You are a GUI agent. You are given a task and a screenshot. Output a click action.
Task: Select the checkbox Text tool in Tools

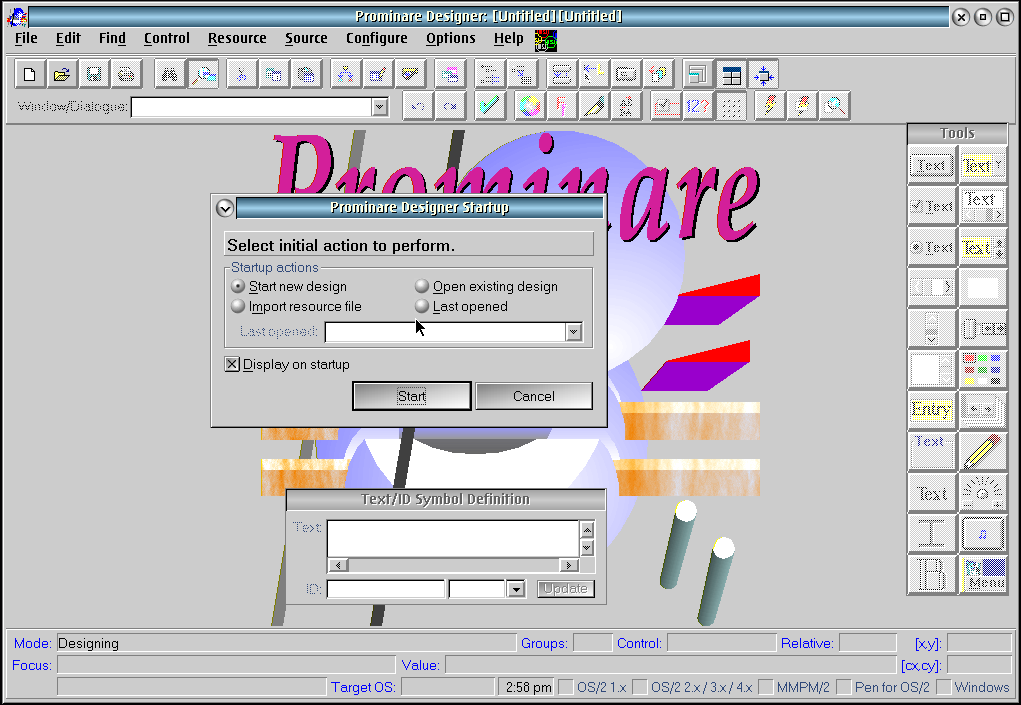[931, 206]
